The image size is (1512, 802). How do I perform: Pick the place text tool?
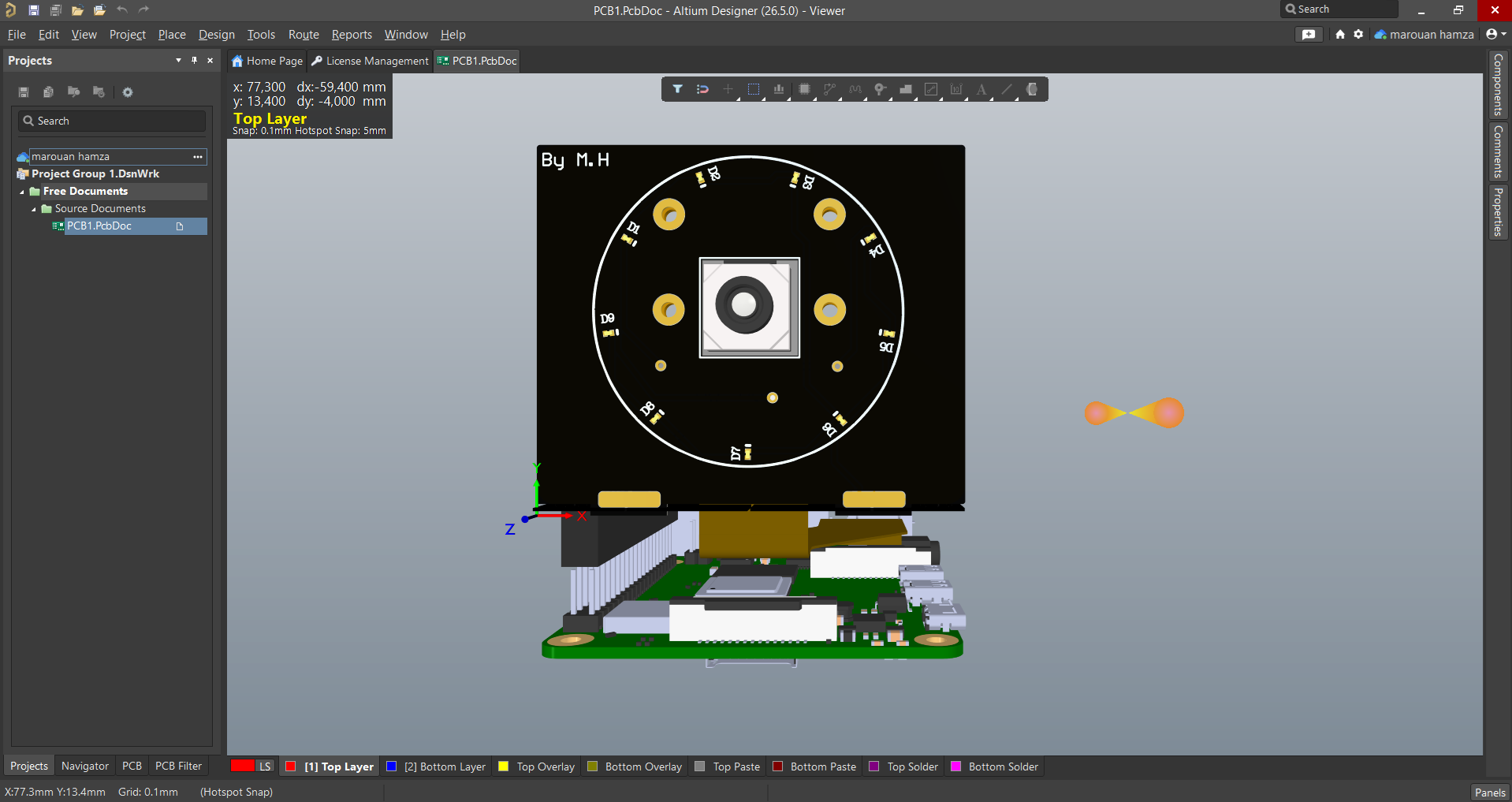pyautogui.click(x=981, y=89)
